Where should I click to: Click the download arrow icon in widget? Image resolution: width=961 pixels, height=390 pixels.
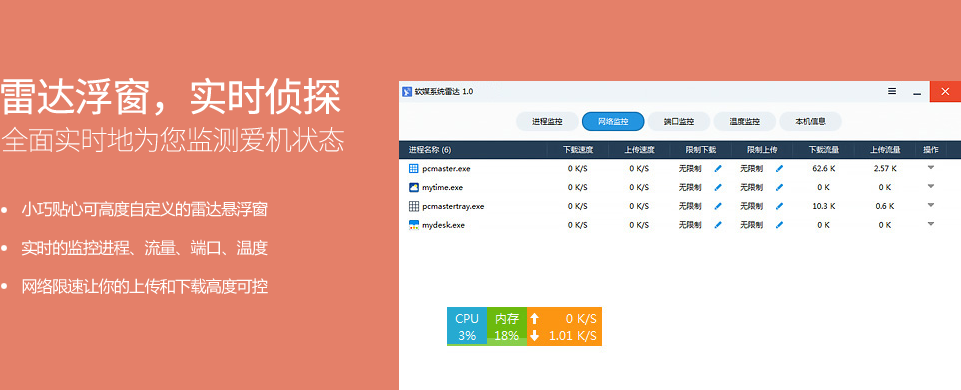[x=534, y=335]
